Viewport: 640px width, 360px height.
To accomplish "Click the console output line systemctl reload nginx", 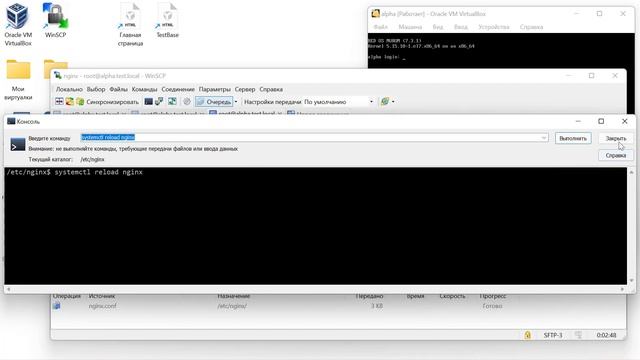I will (75, 172).
